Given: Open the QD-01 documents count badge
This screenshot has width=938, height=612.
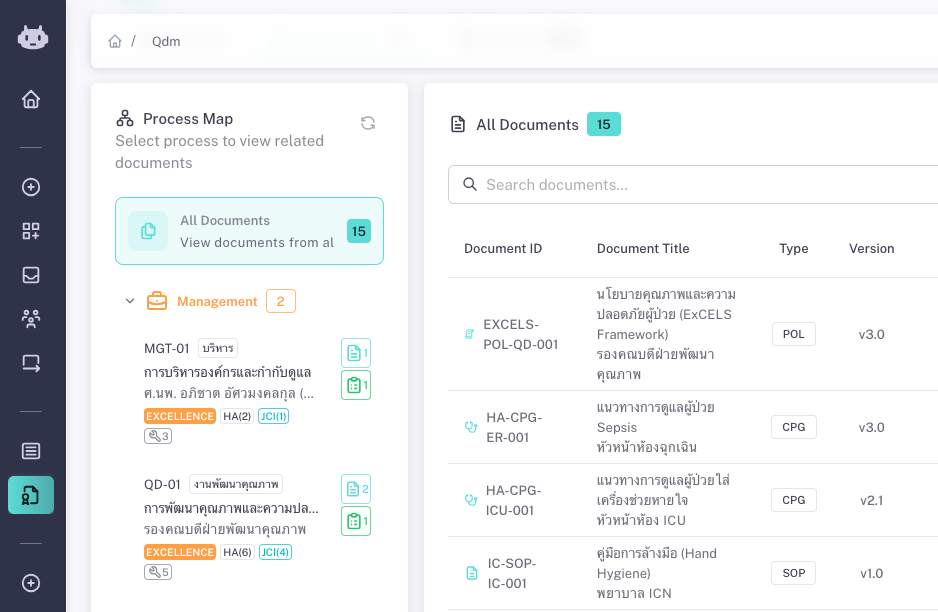Looking at the screenshot, I should tap(356, 489).
